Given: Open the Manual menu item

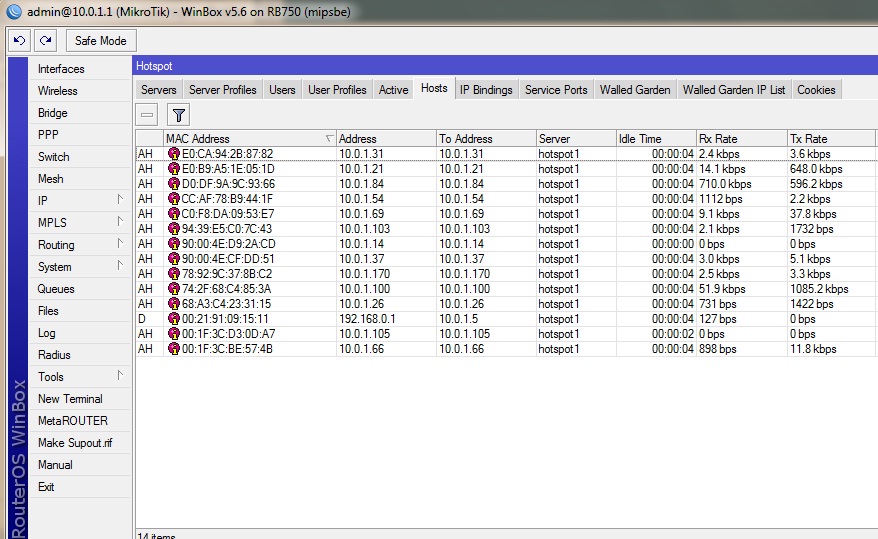Looking at the screenshot, I should (x=80, y=465).
